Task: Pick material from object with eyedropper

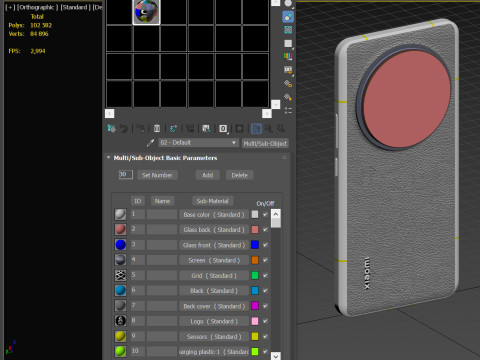Action: click(x=150, y=143)
